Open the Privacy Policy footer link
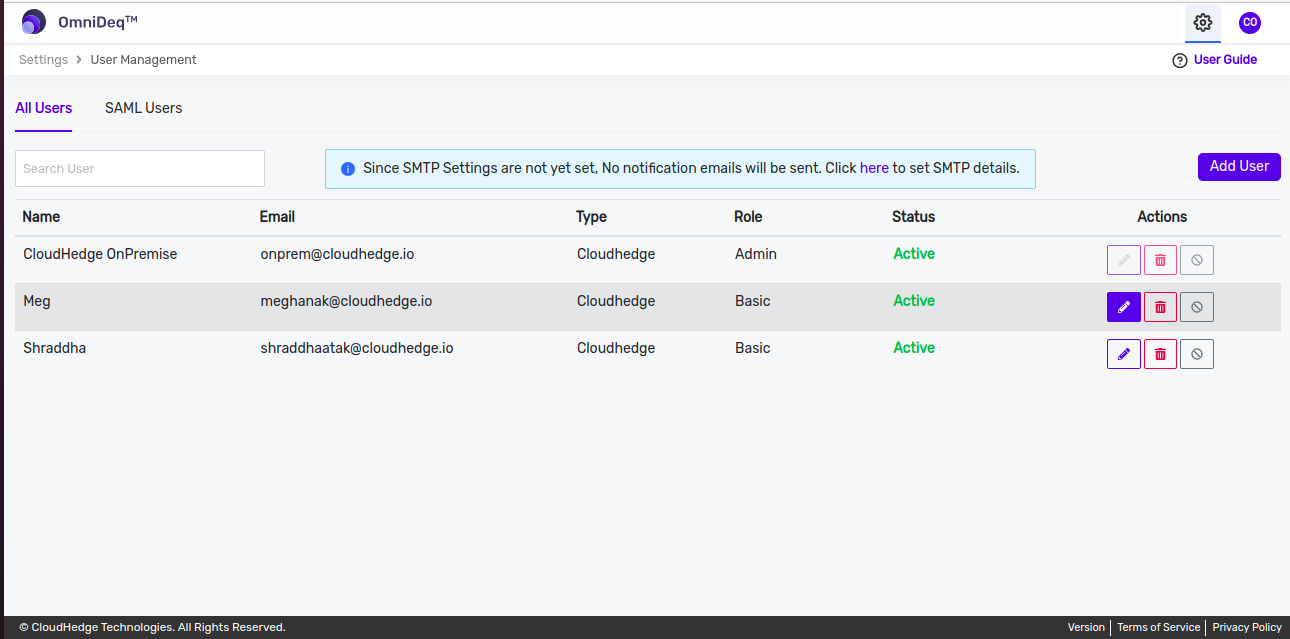The height and width of the screenshot is (639, 1290). click(1247, 627)
